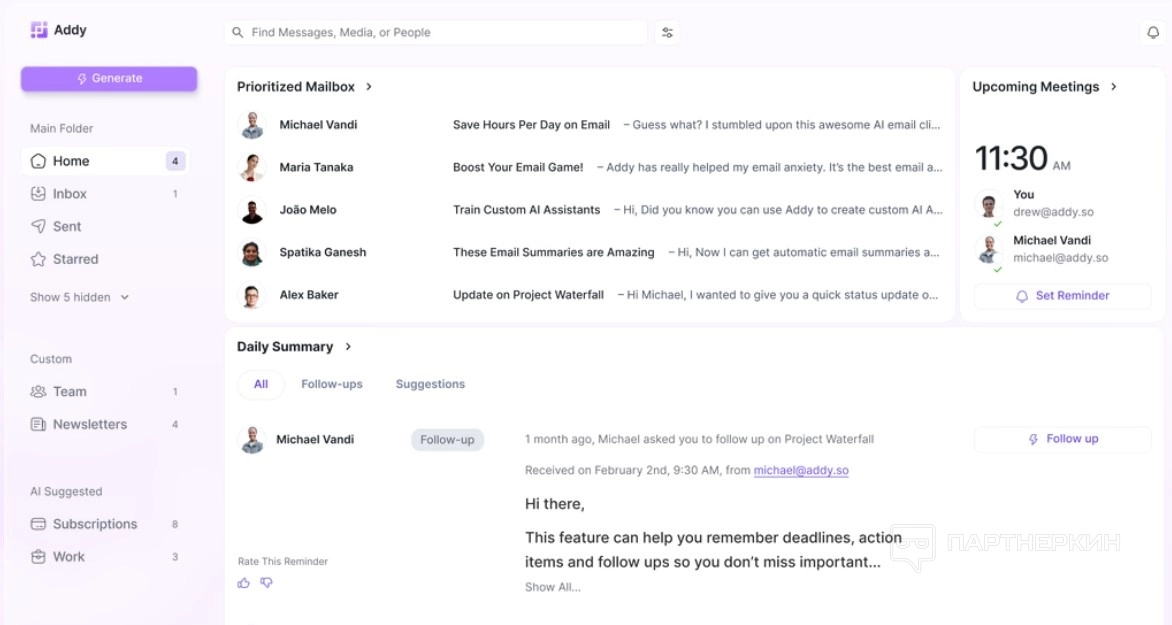Expand the Prioritized Mailbox chevron
This screenshot has height=625, width=1172.
[369, 87]
